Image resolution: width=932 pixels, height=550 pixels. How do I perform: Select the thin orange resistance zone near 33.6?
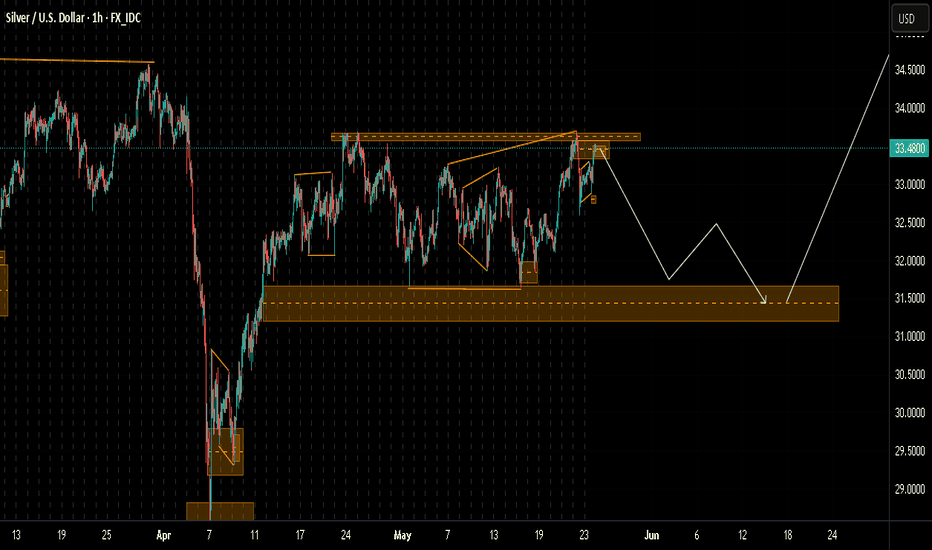click(486, 137)
